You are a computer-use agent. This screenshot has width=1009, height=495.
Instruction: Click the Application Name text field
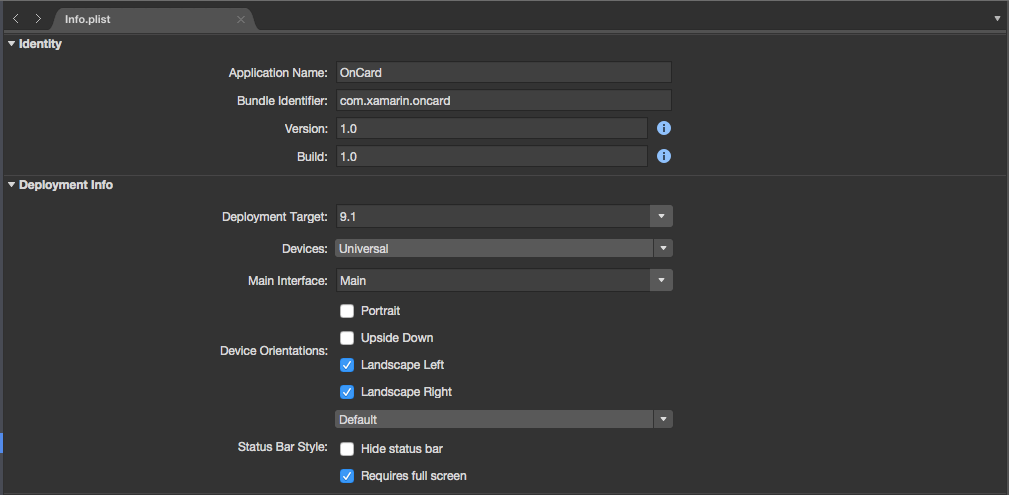point(503,72)
